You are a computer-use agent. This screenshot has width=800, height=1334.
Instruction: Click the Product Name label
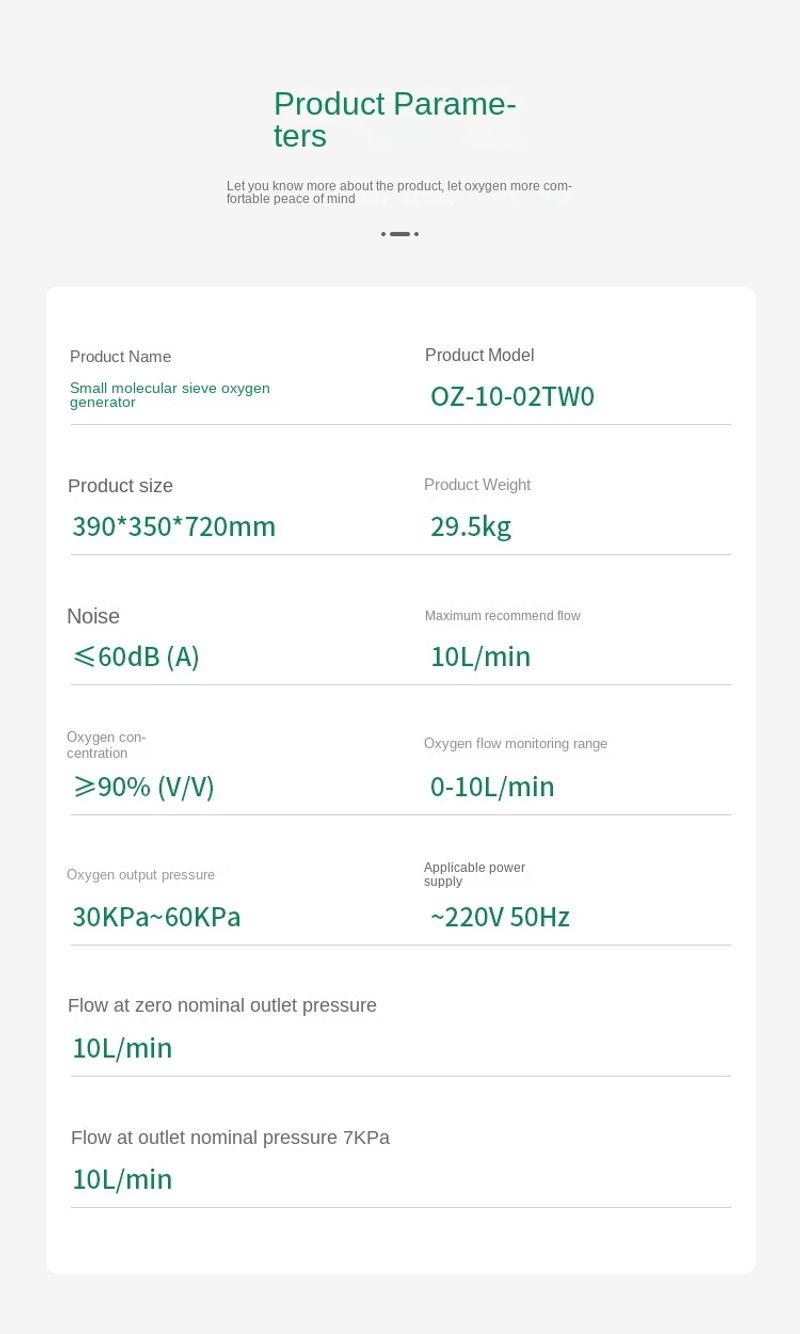(x=120, y=357)
